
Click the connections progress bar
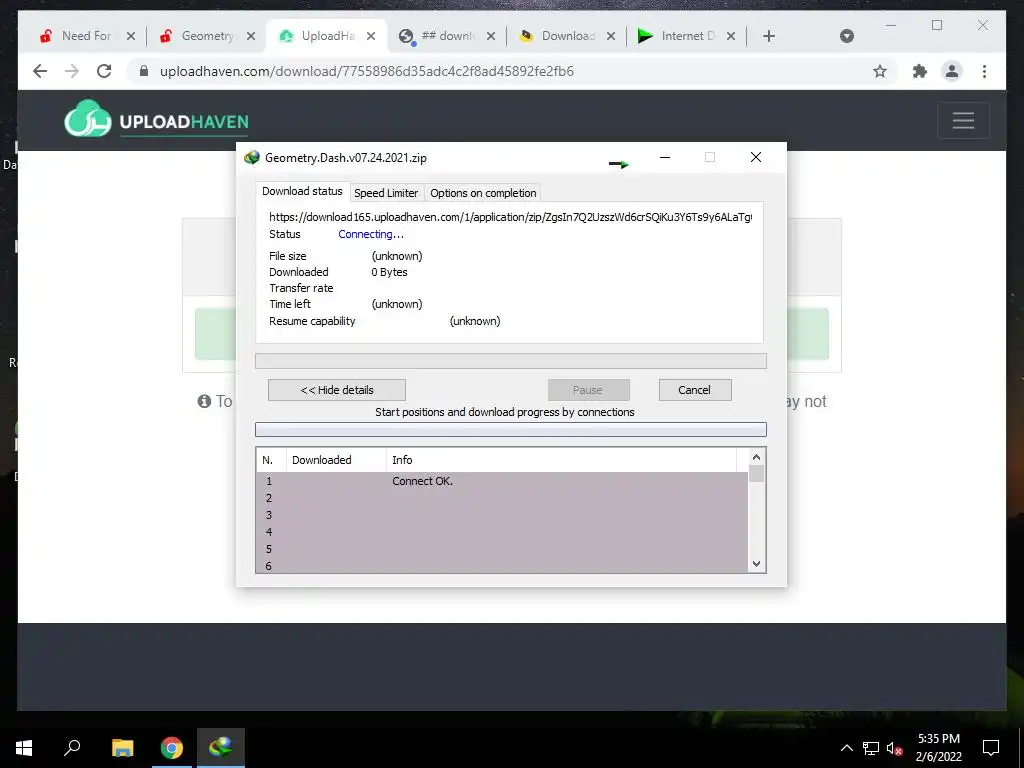[511, 429]
